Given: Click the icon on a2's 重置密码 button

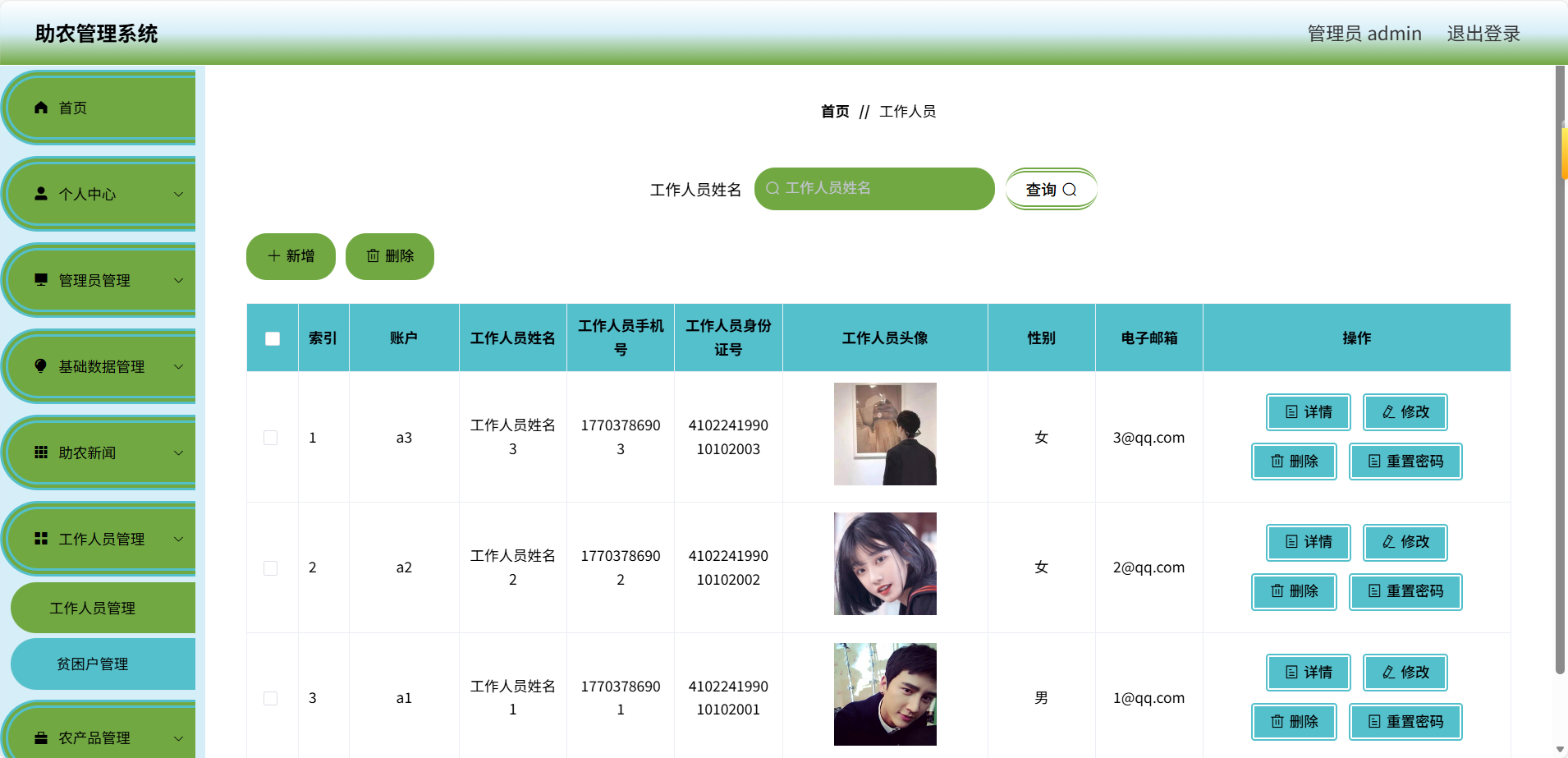Looking at the screenshot, I should 1374,591.
